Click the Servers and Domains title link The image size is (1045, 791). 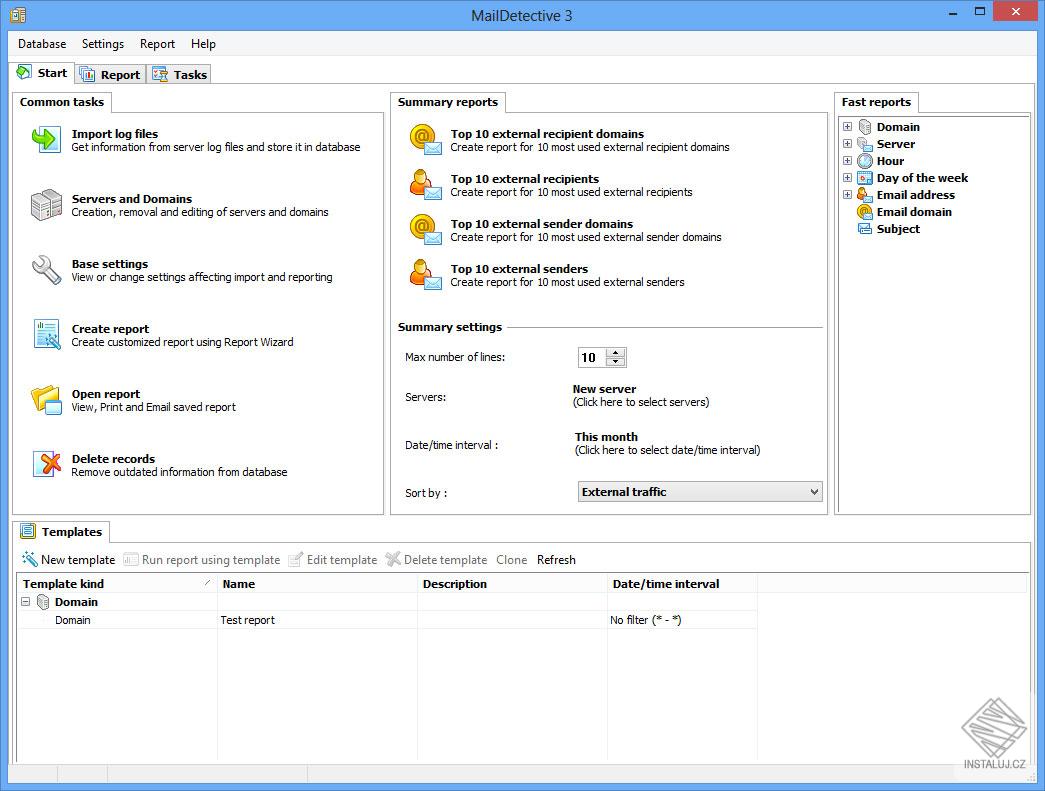(131, 199)
